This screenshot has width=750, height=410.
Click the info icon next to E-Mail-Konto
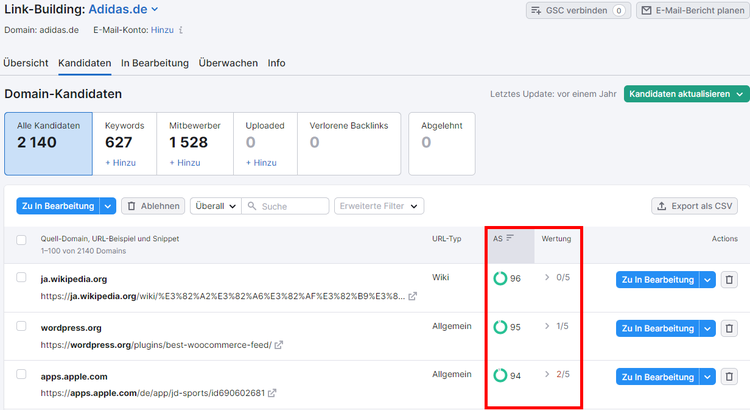tap(181, 30)
